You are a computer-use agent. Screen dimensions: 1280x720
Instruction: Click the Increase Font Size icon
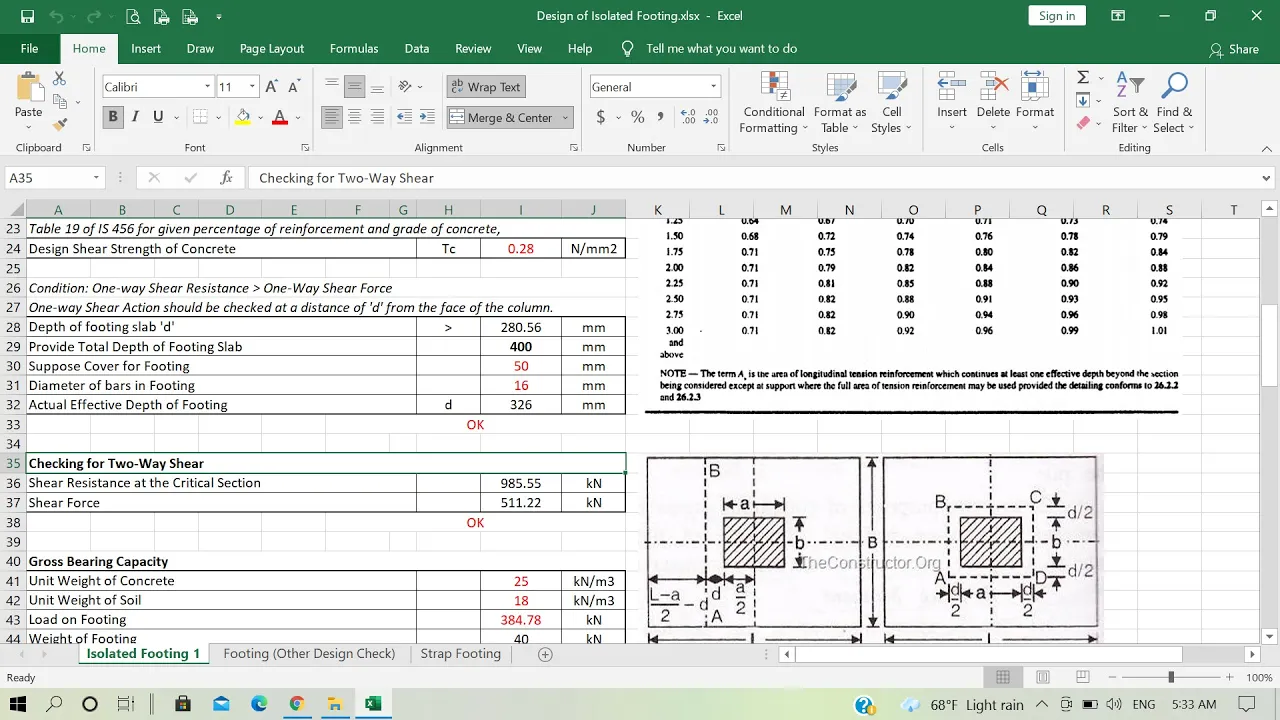(272, 87)
